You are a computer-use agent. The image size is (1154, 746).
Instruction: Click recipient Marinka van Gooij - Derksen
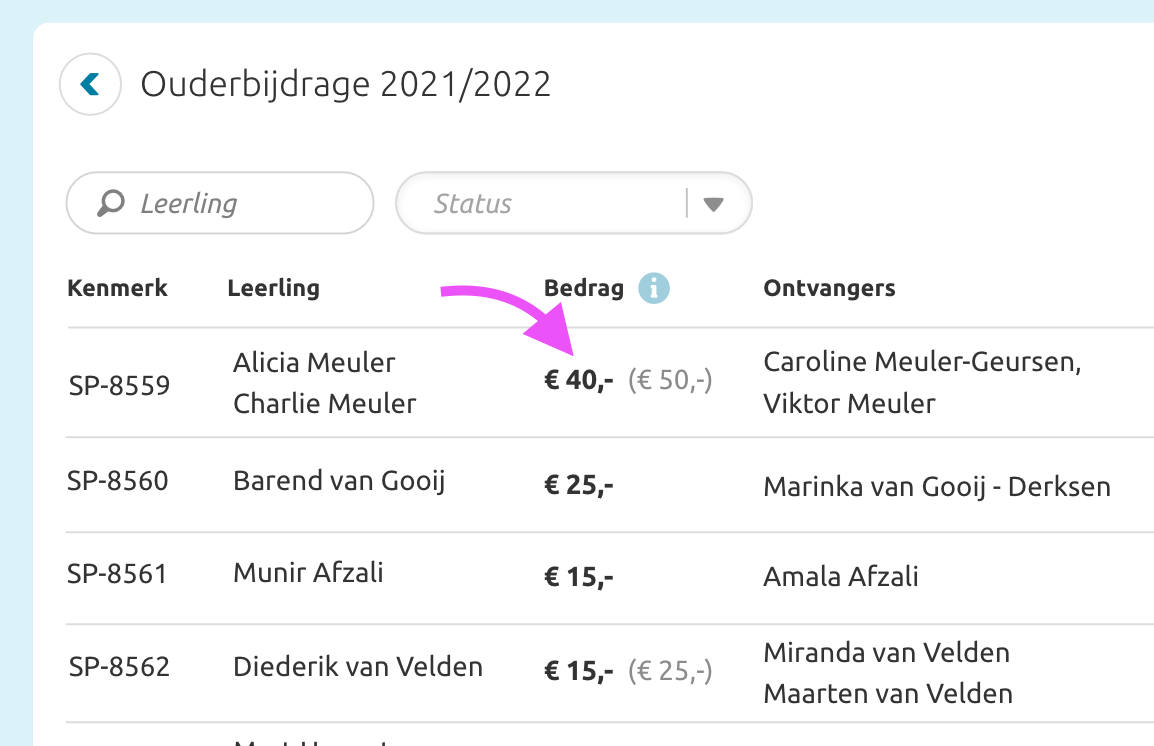point(937,487)
